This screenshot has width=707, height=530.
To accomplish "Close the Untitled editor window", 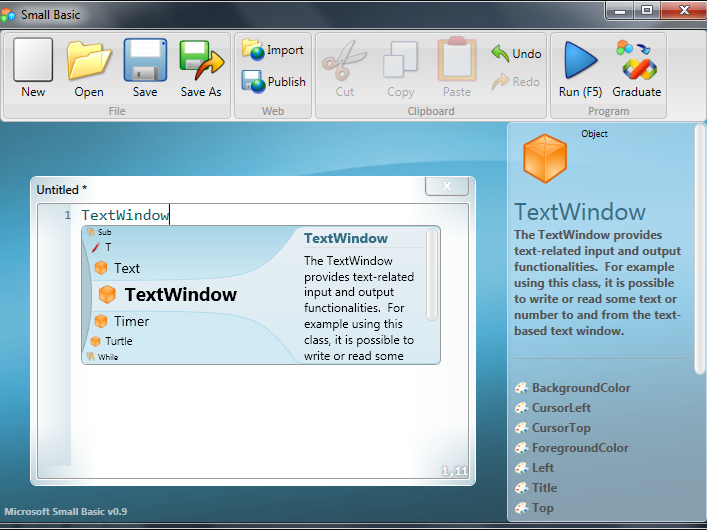I will (447, 186).
